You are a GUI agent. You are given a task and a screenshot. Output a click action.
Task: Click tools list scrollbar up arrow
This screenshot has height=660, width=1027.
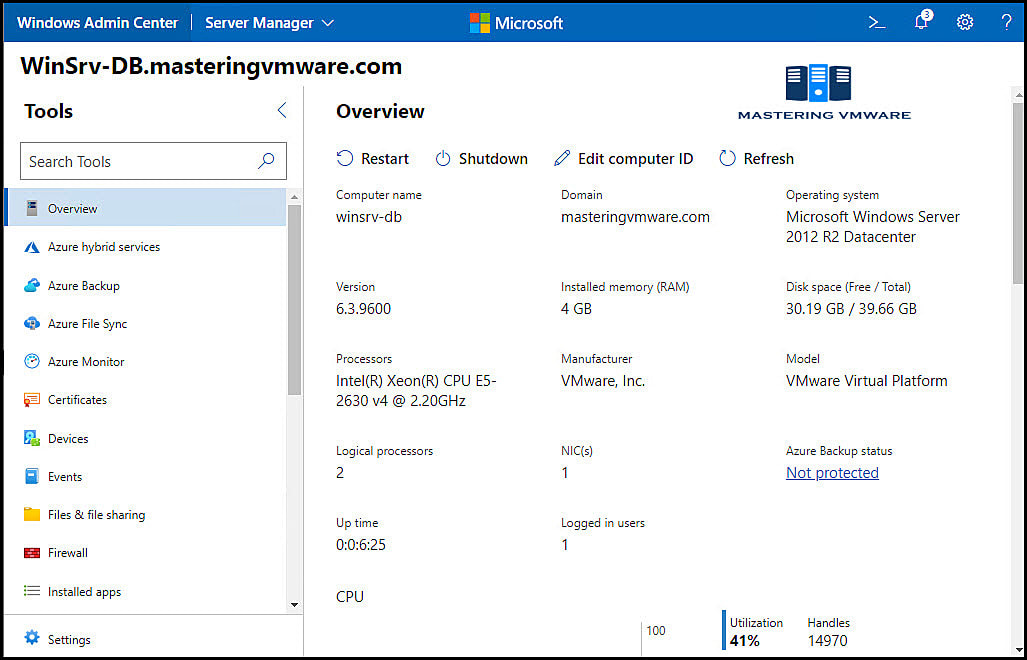click(x=294, y=196)
